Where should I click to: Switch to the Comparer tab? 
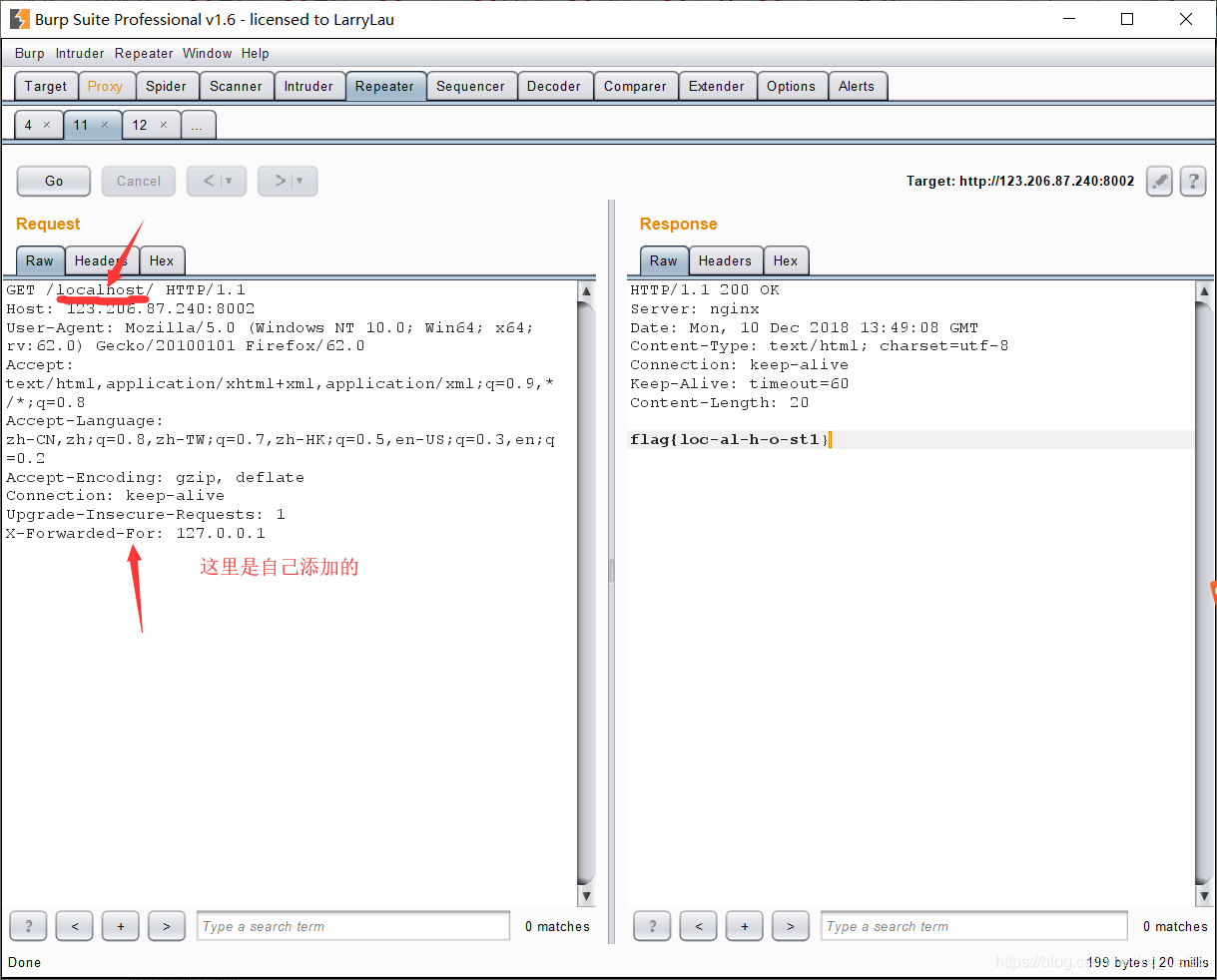pyautogui.click(x=635, y=86)
